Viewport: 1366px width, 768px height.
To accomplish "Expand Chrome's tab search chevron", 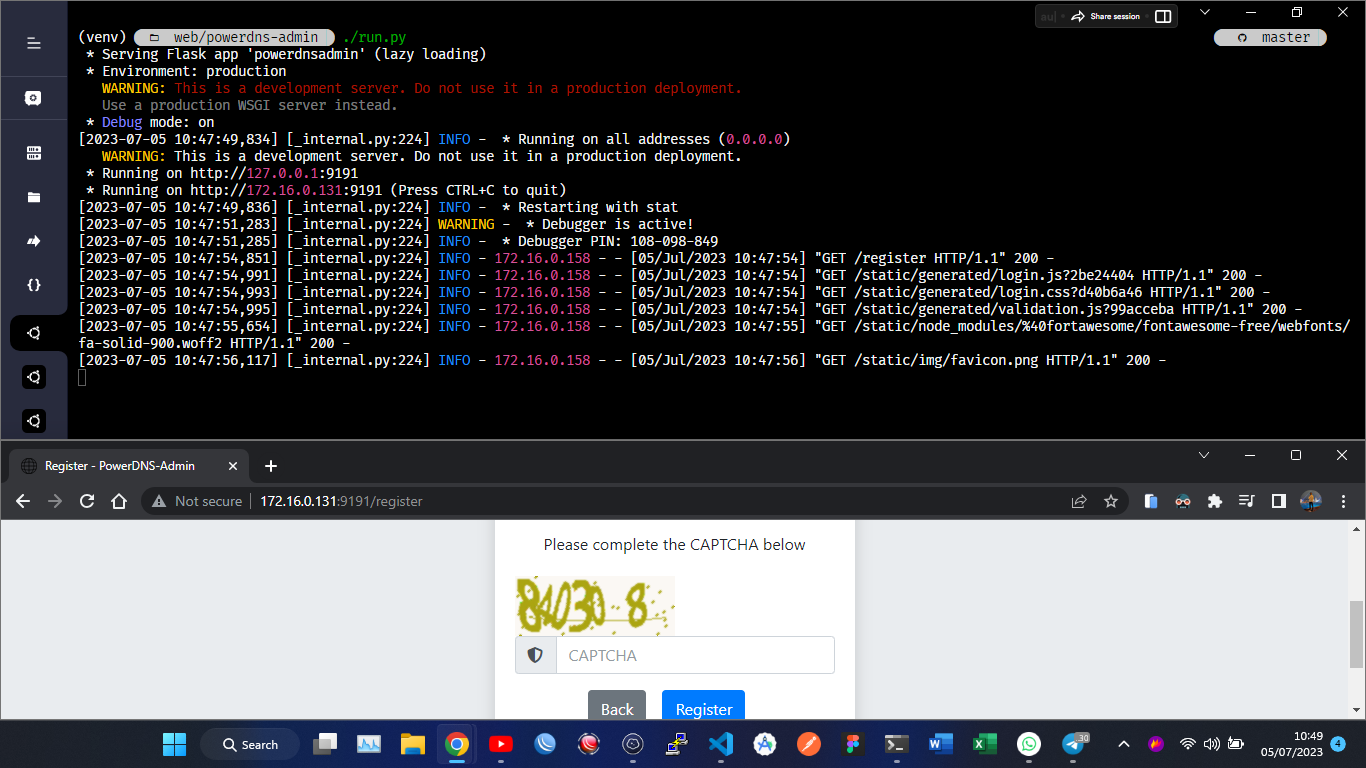I will [x=1204, y=455].
